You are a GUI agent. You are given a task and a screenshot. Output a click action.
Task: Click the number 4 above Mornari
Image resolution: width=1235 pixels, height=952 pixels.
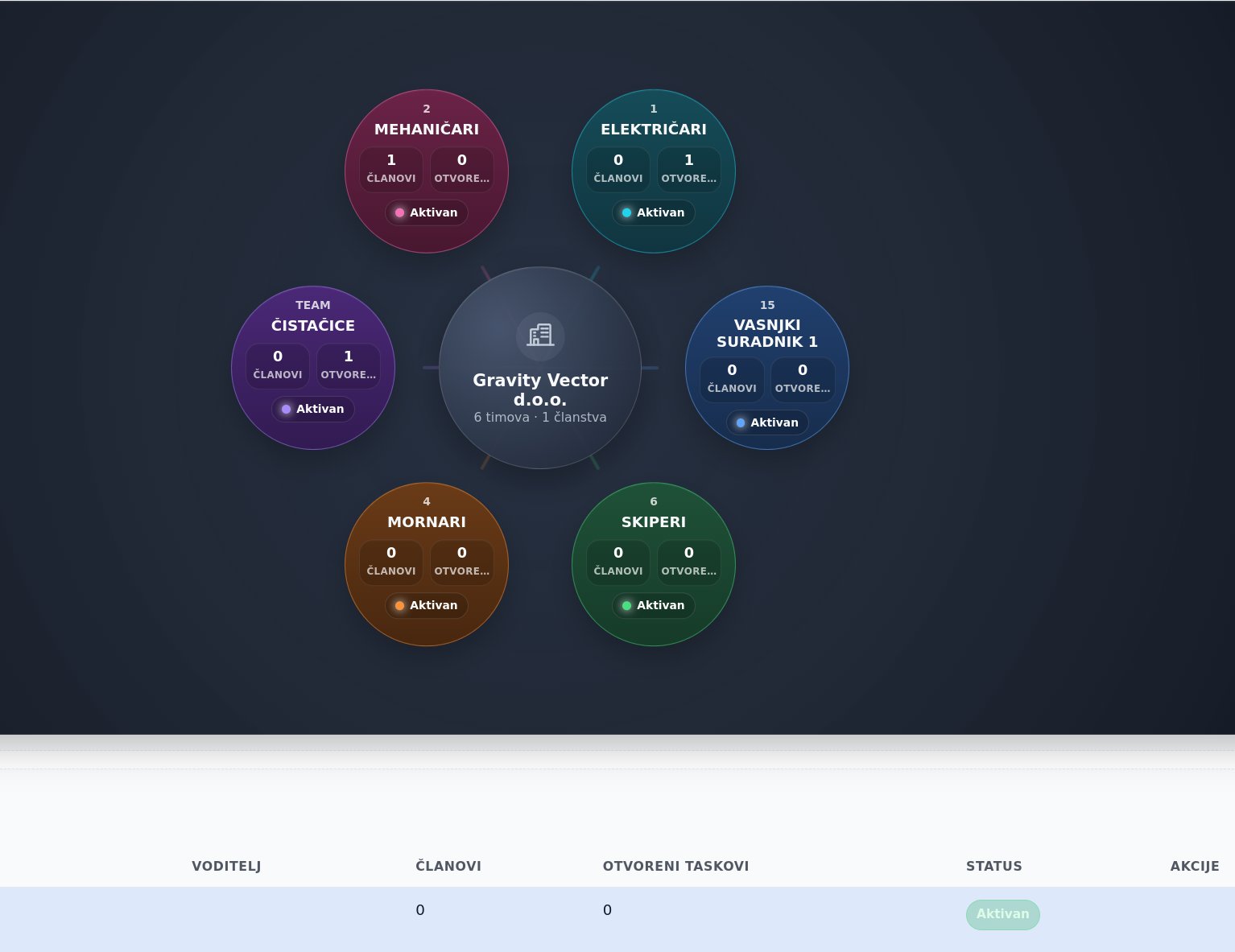[x=427, y=501]
